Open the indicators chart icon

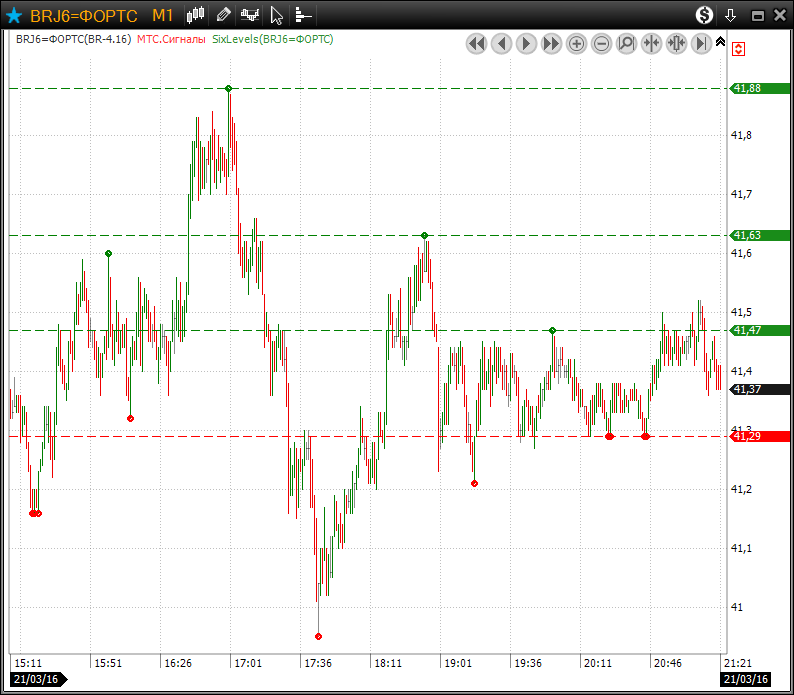pyautogui.click(x=249, y=15)
